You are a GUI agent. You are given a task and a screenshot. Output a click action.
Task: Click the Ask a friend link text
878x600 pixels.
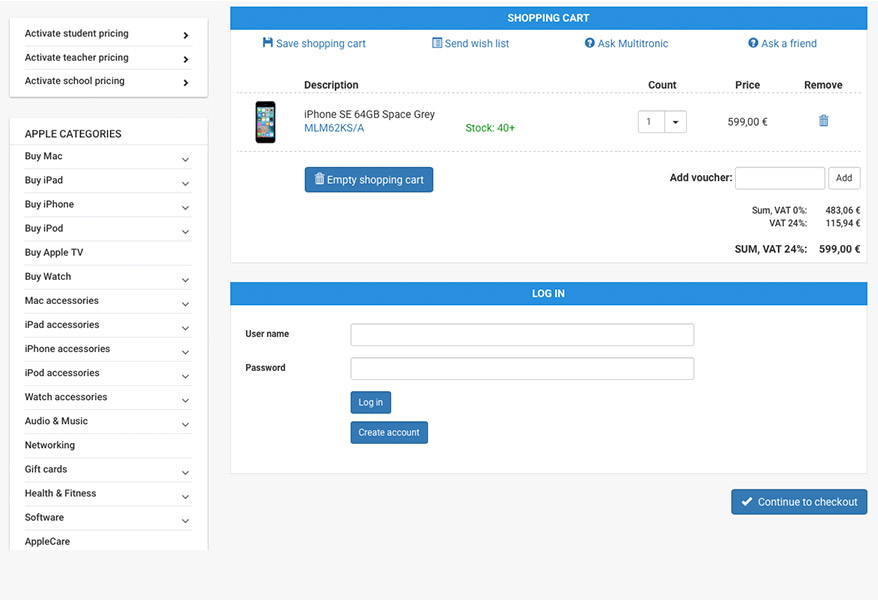[x=789, y=43]
